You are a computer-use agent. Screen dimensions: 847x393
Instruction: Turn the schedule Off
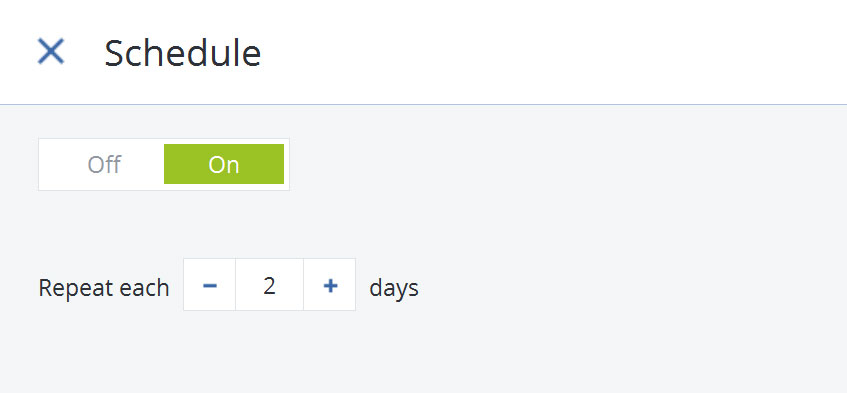[x=104, y=164]
